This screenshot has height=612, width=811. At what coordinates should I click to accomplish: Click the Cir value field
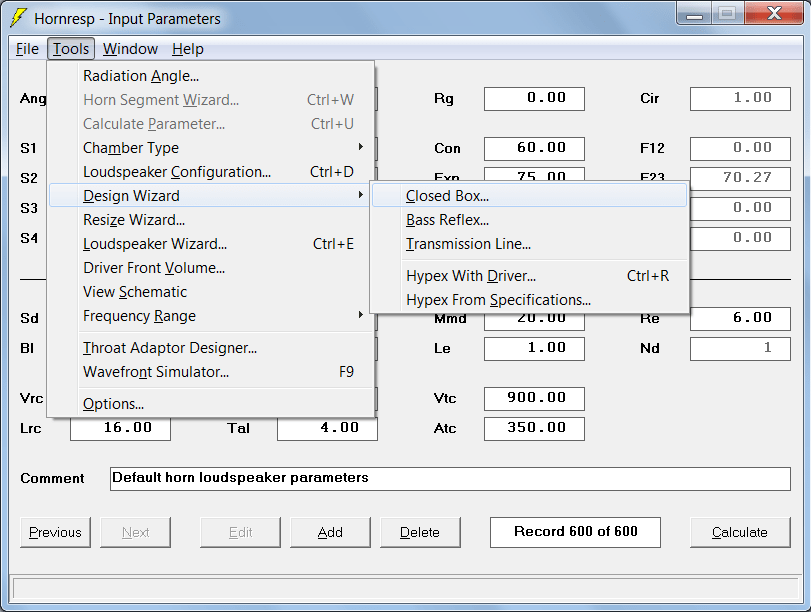(x=740, y=98)
